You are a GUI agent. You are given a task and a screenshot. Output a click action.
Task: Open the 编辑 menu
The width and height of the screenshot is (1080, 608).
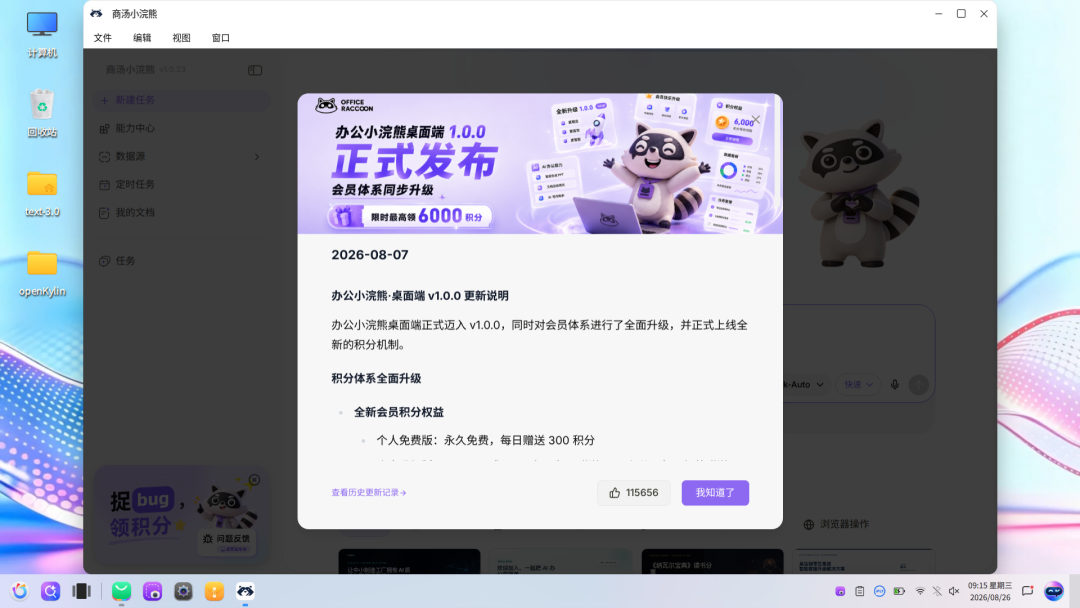pyautogui.click(x=142, y=38)
